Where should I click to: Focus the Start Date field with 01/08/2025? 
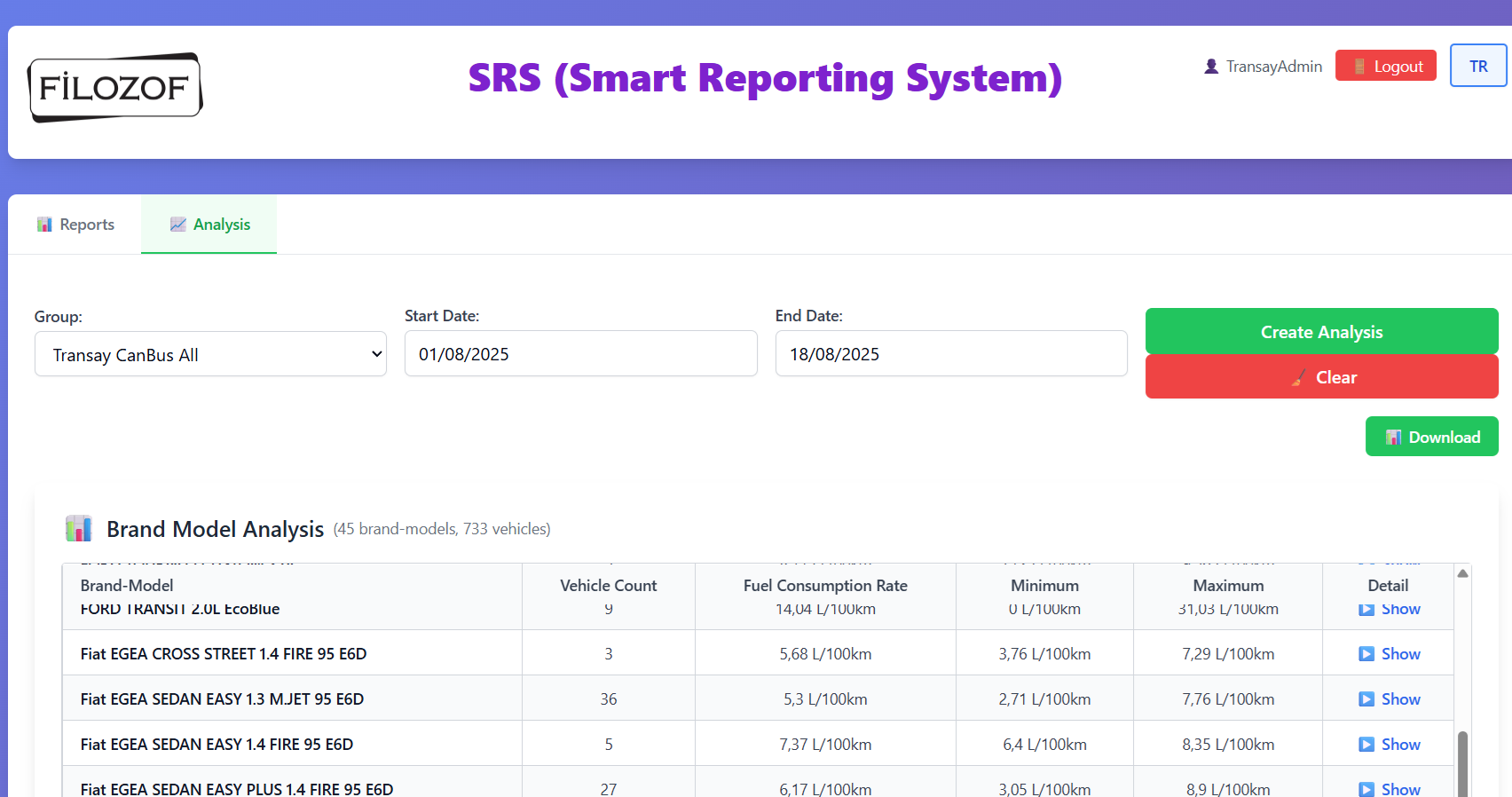coord(581,353)
